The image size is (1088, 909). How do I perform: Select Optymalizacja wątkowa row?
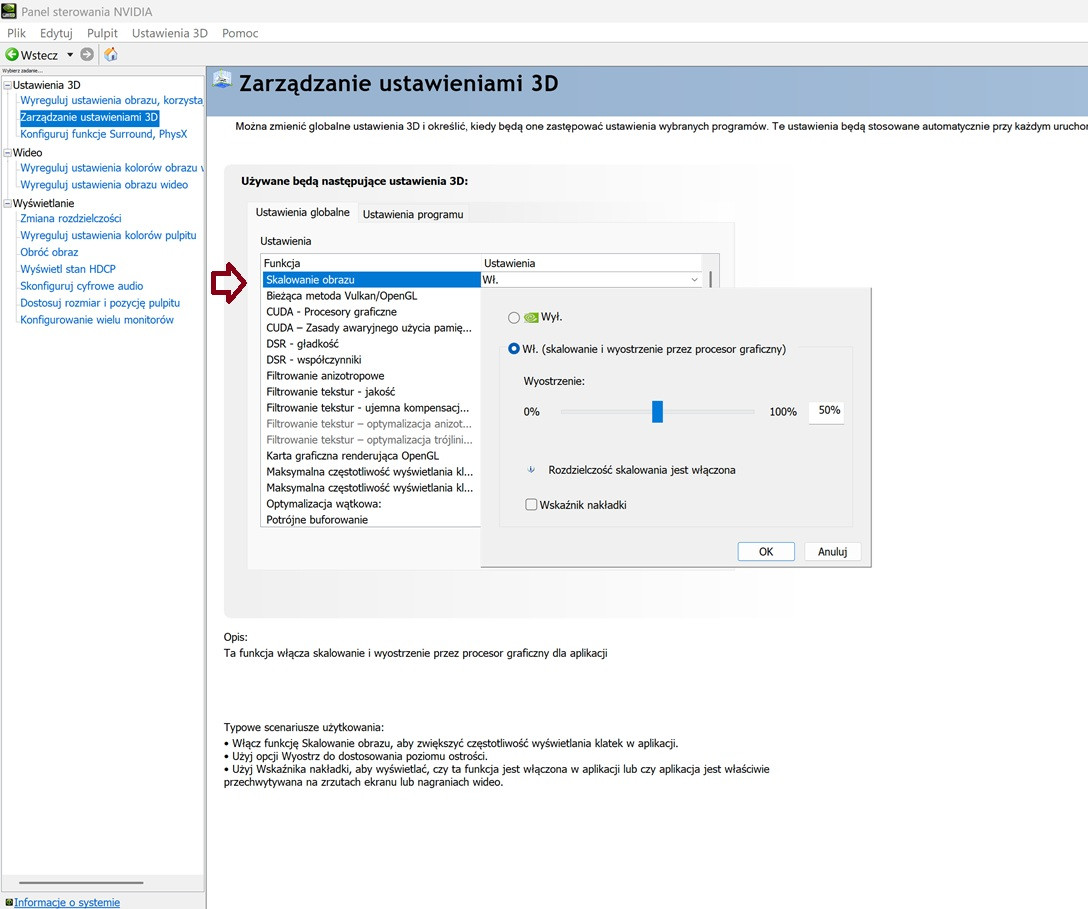(371, 504)
